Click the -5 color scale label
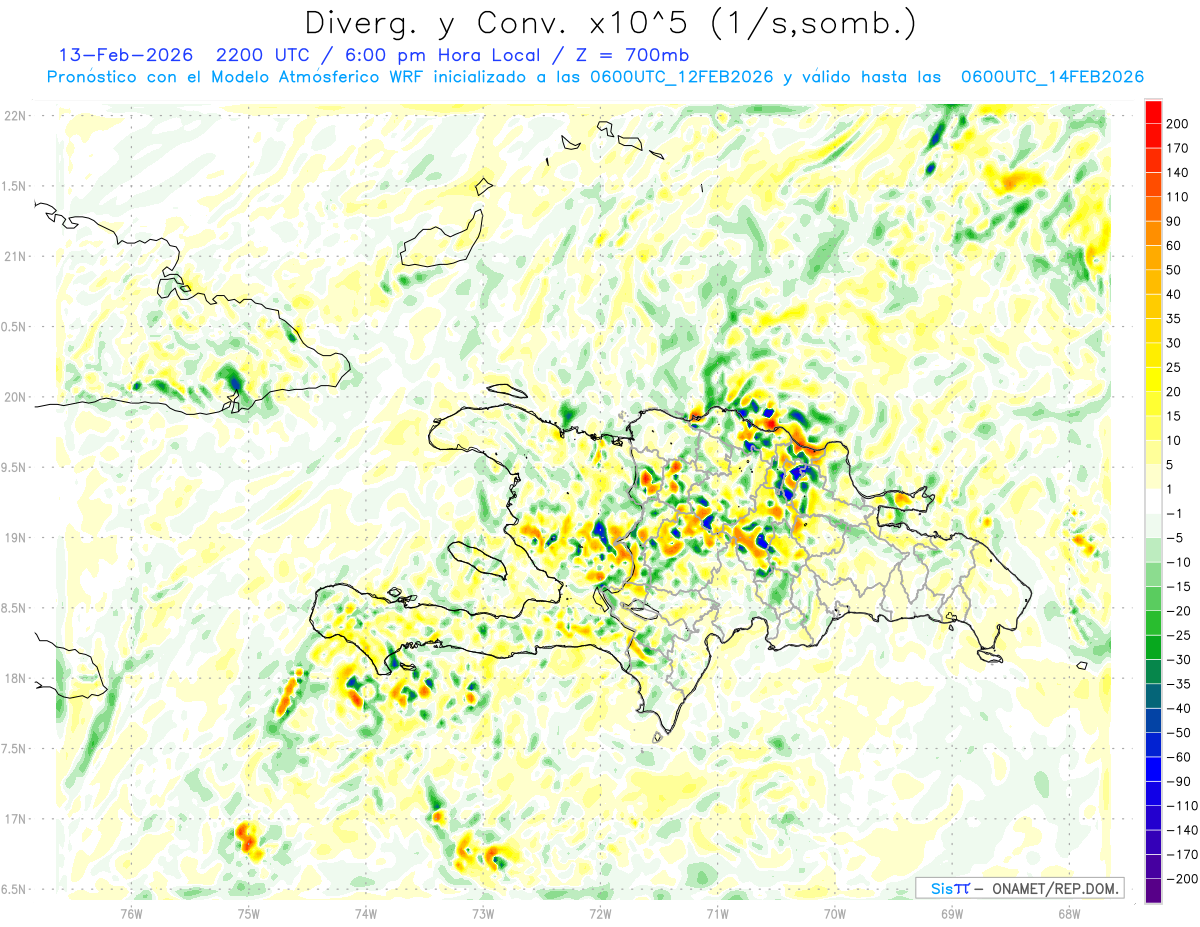Screen dimensions: 1200x927 click(1174, 538)
